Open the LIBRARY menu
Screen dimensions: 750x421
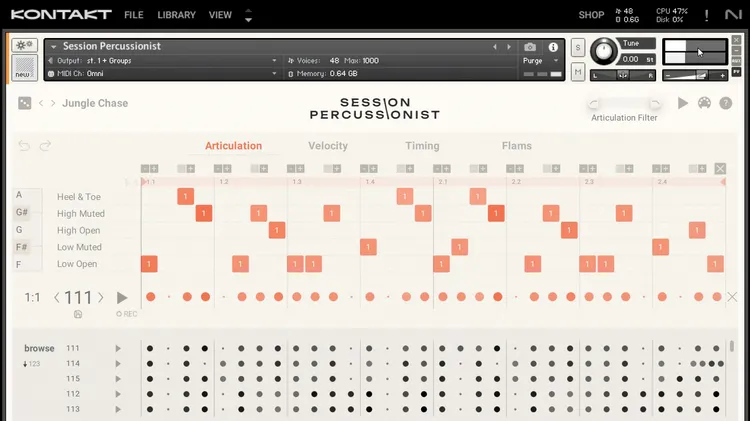click(177, 15)
